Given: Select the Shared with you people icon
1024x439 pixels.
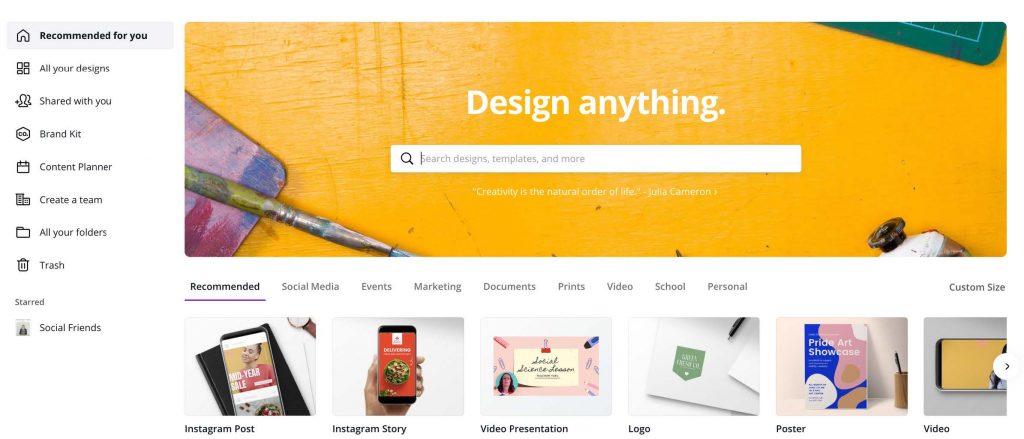Looking at the screenshot, I should (23, 101).
